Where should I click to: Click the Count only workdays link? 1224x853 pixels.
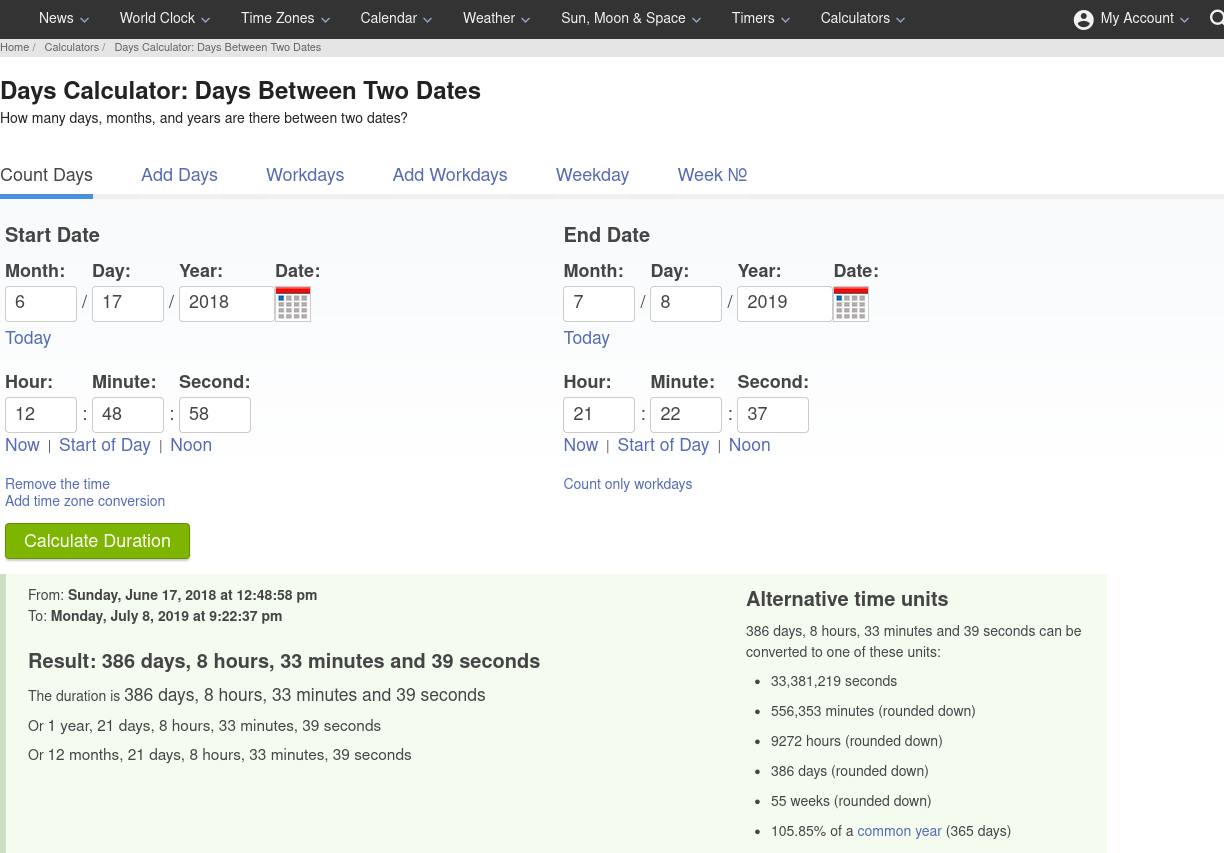click(x=628, y=484)
